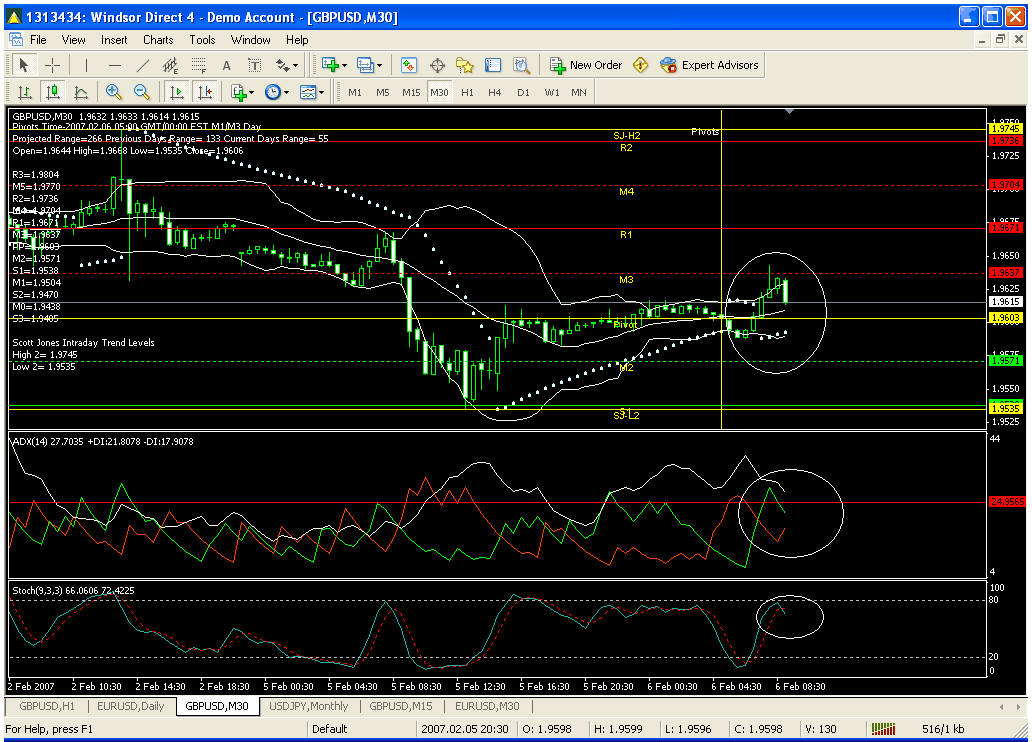Switch to the USDJPY,Monthly chart tab

(308, 706)
